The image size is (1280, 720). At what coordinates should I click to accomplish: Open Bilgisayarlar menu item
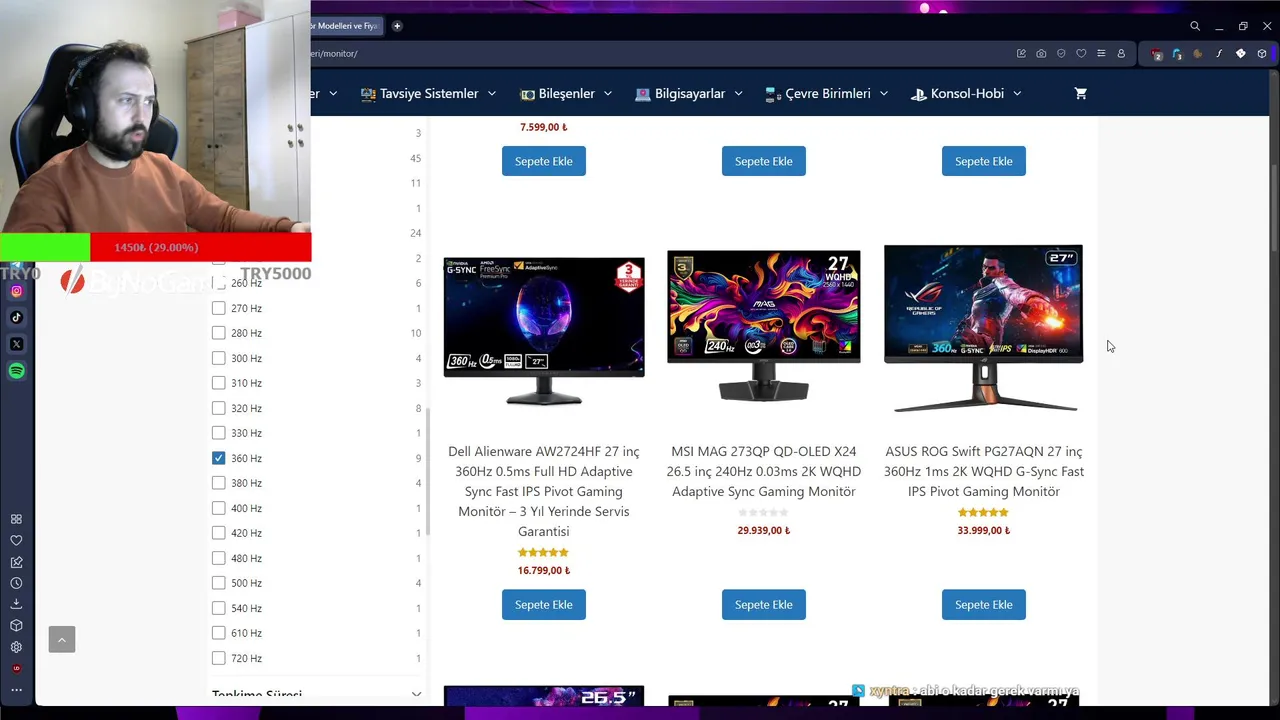(x=690, y=93)
